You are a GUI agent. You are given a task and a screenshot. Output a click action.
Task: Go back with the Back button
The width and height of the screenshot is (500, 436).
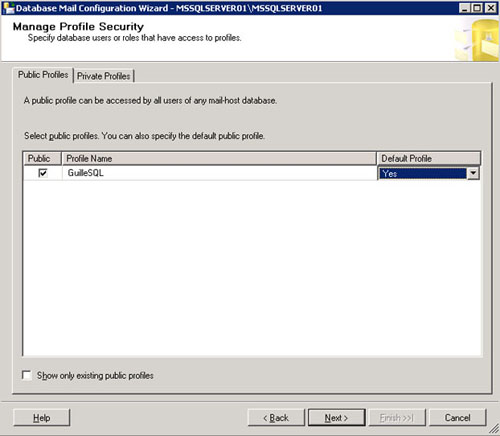coord(276,418)
